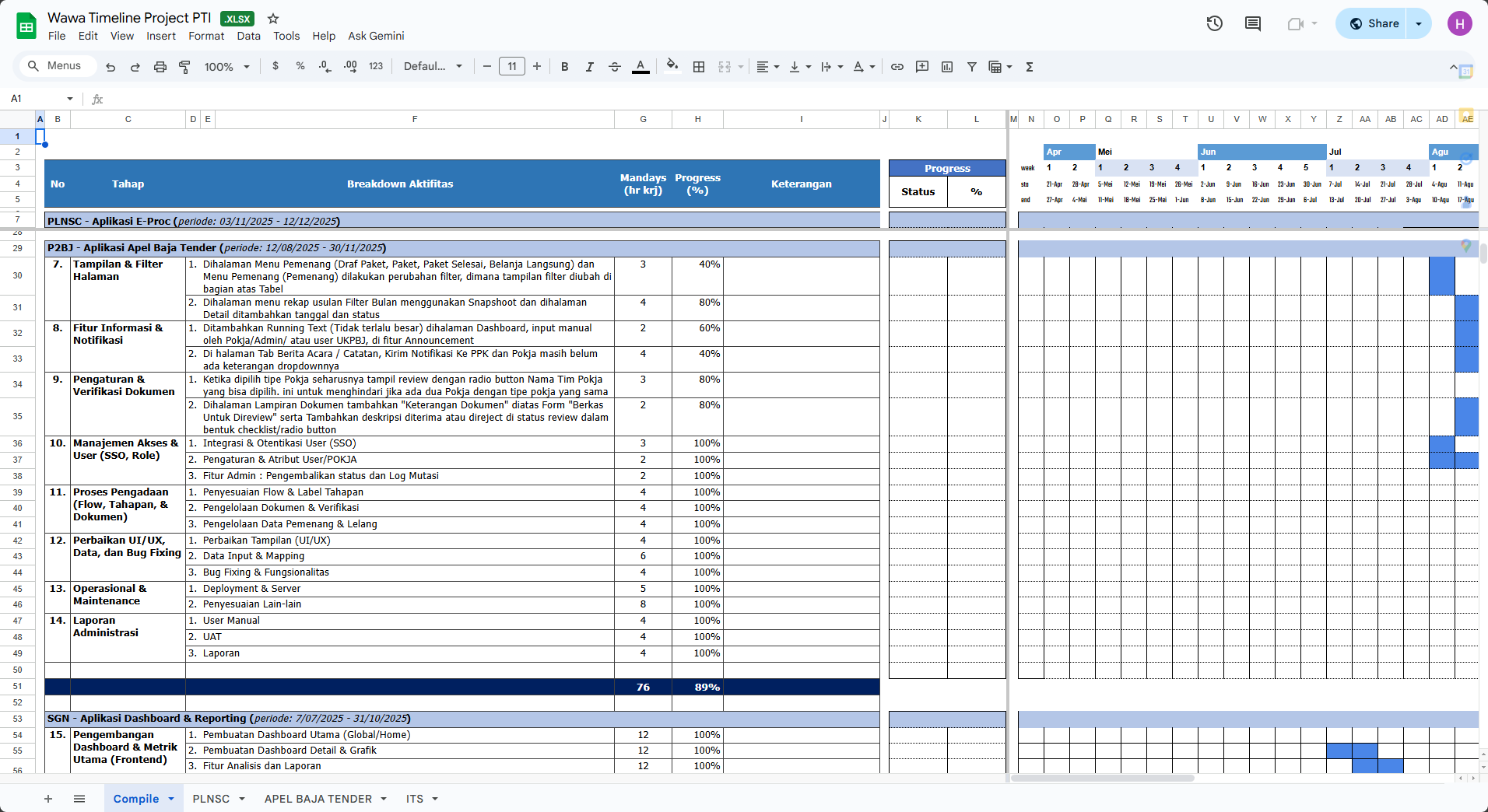
Task: Toggle italic formatting
Action: (589, 67)
